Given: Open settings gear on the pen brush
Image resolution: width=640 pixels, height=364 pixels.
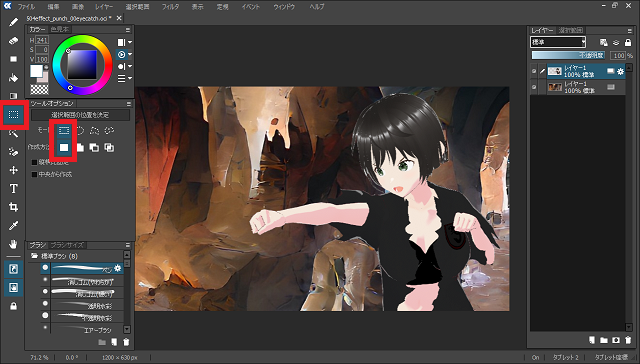Looking at the screenshot, I should 118,268.
